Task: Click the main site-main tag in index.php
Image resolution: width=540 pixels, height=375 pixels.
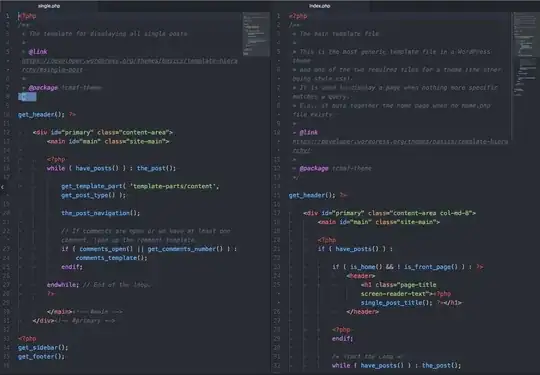Action: [x=378, y=222]
